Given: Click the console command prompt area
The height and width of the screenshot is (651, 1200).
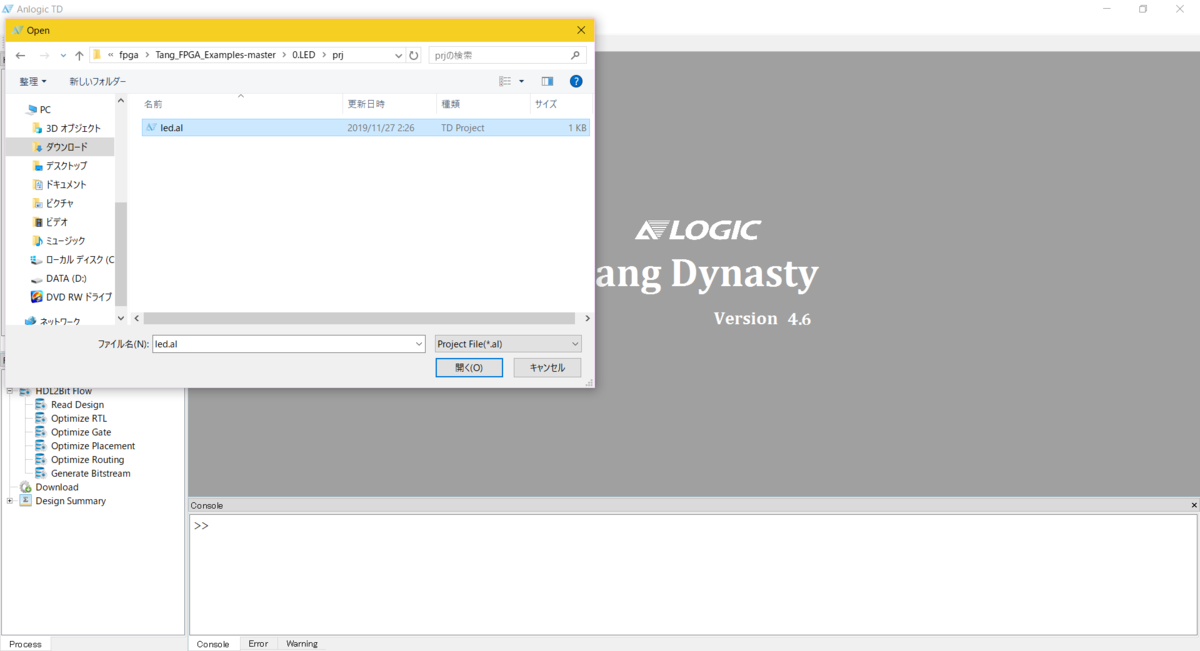Looking at the screenshot, I should coord(693,574).
